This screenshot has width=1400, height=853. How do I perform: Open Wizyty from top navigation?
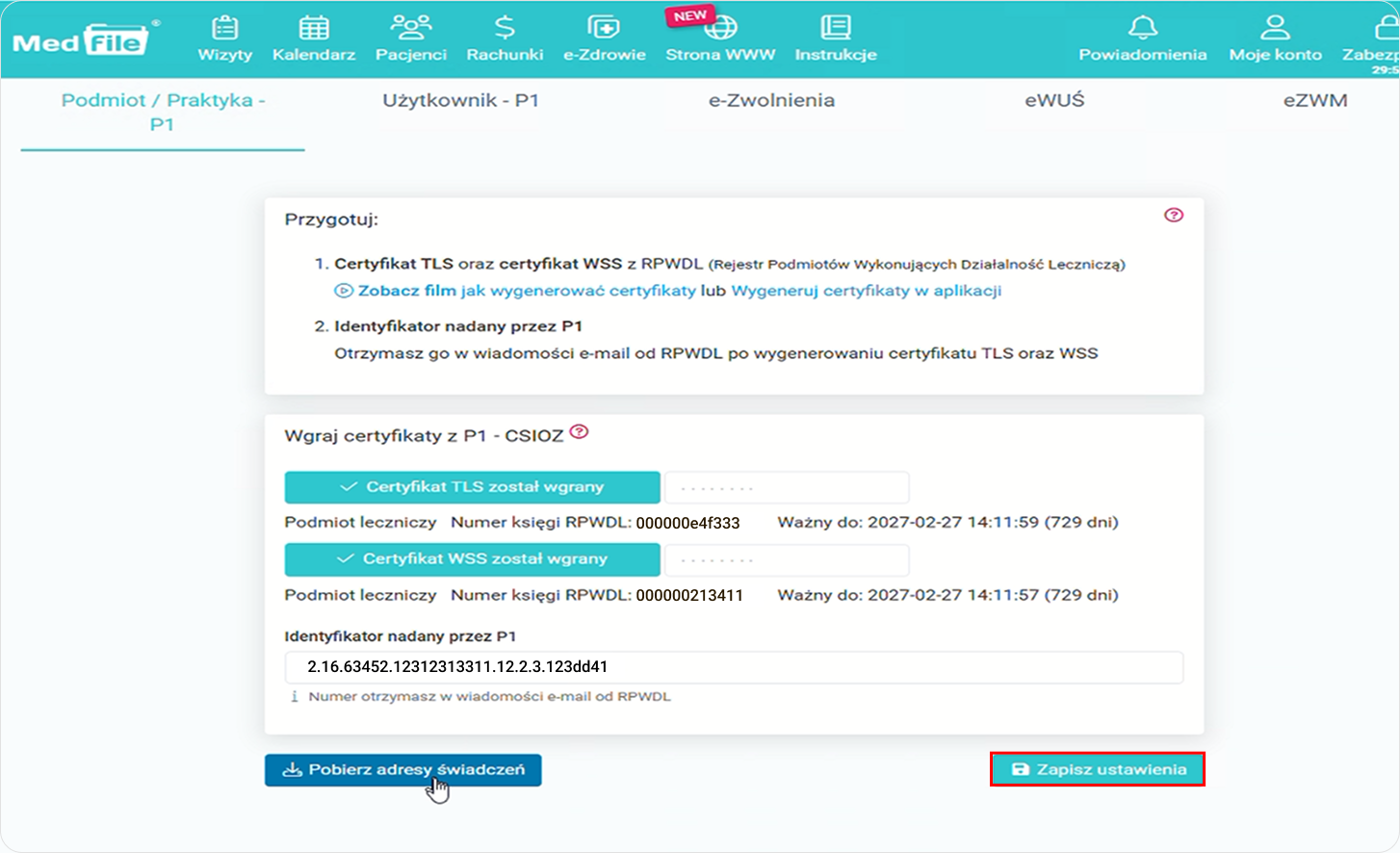tap(224, 39)
